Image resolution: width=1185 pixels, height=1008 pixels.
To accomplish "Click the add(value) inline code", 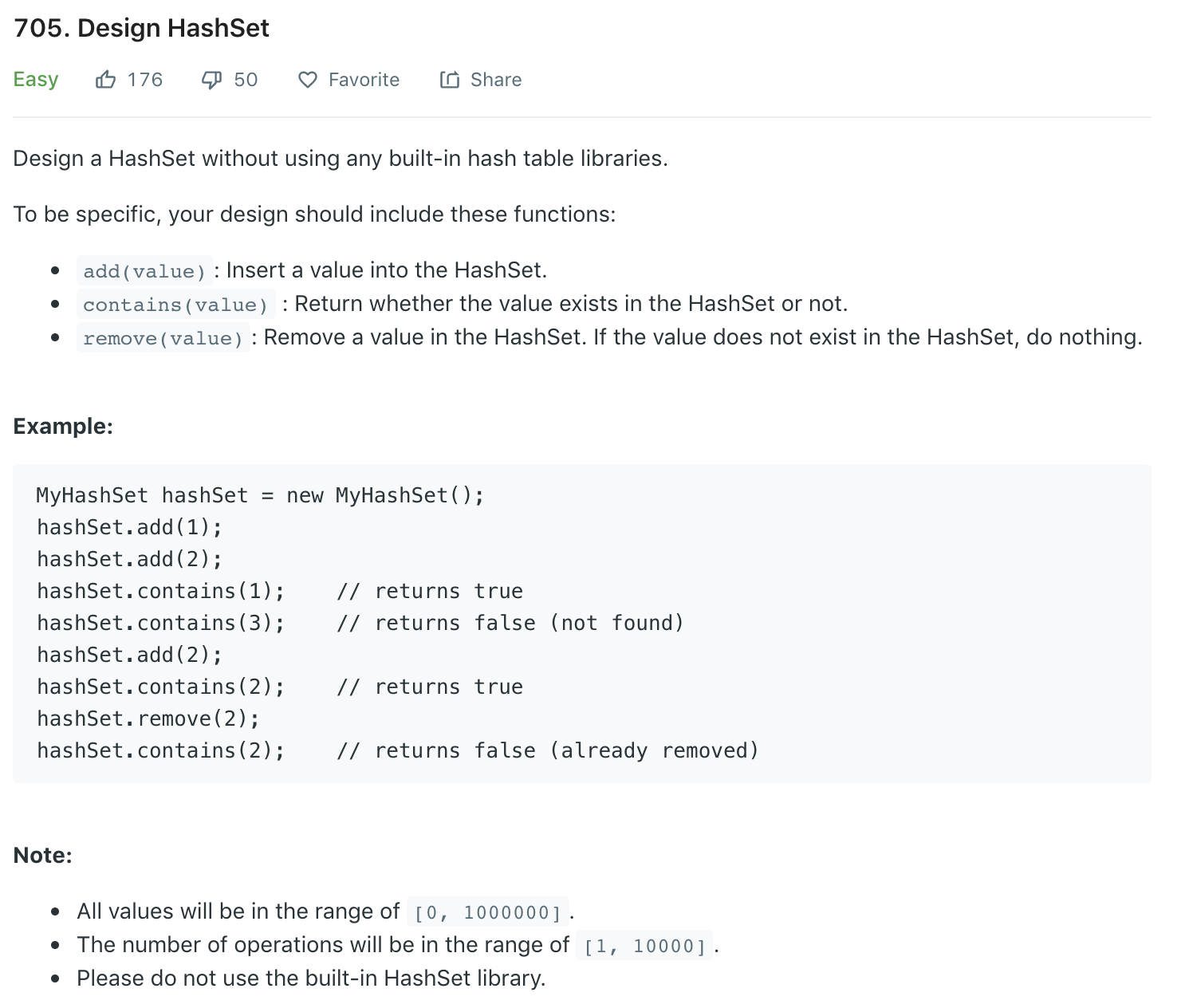I will click(x=144, y=271).
